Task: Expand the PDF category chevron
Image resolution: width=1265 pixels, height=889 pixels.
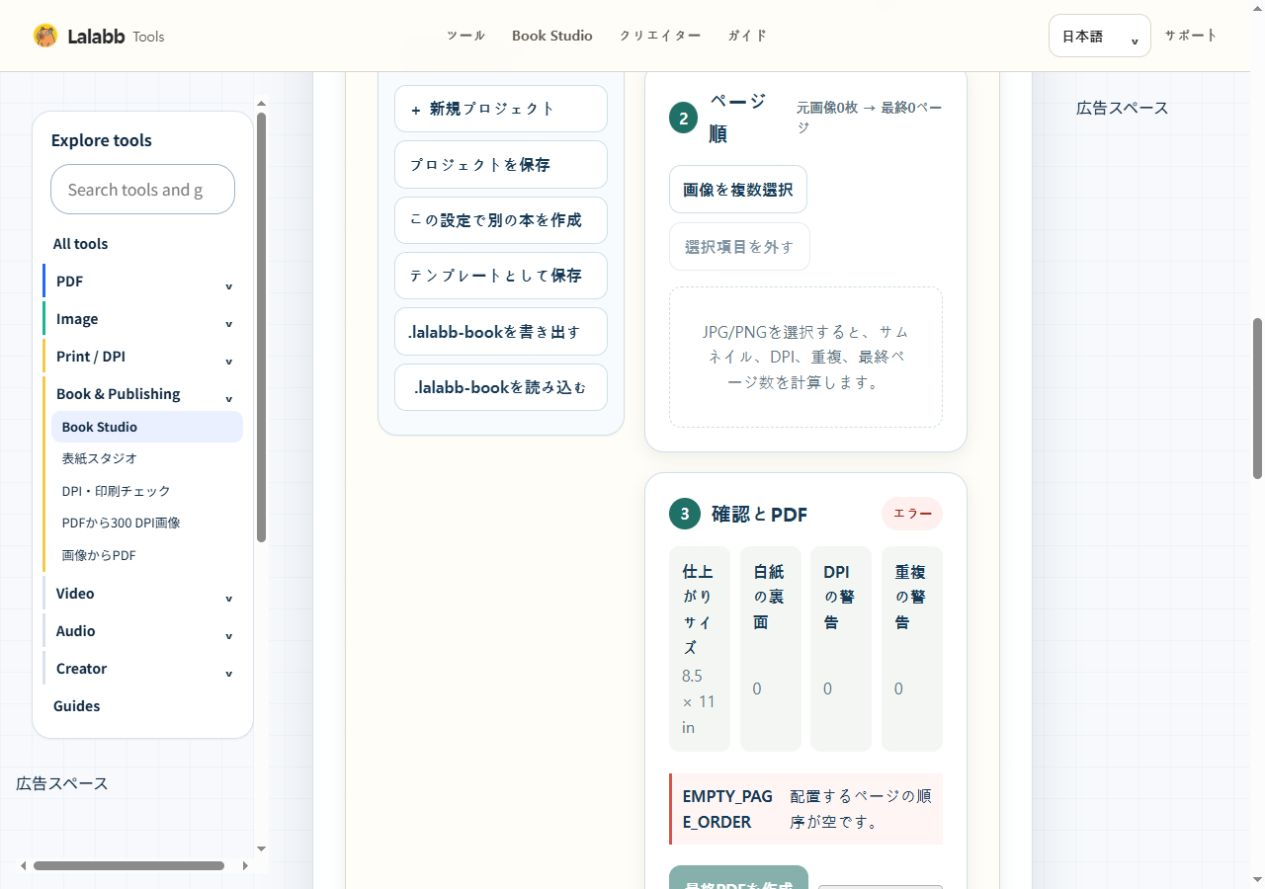Action: pyautogui.click(x=228, y=286)
